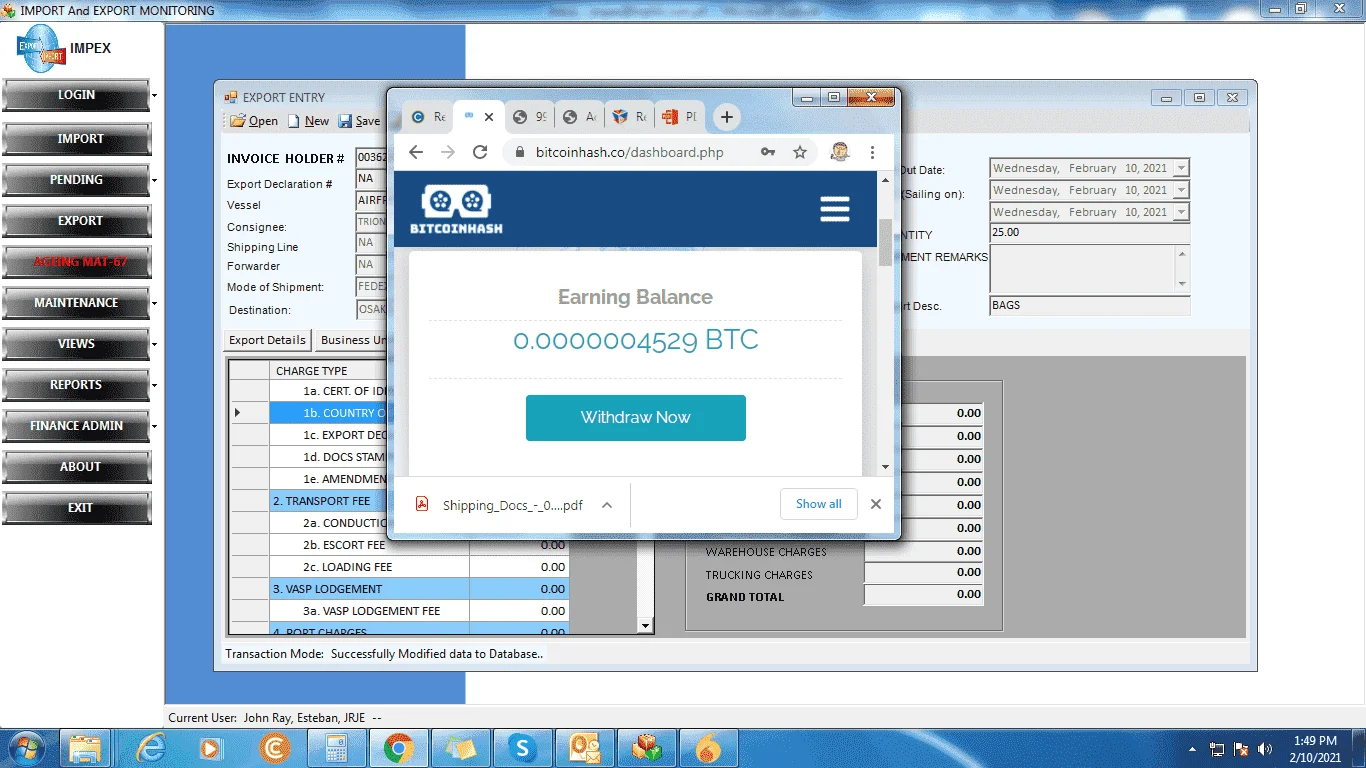
Task: Click the clock in the taskbar
Action: pos(1315,749)
